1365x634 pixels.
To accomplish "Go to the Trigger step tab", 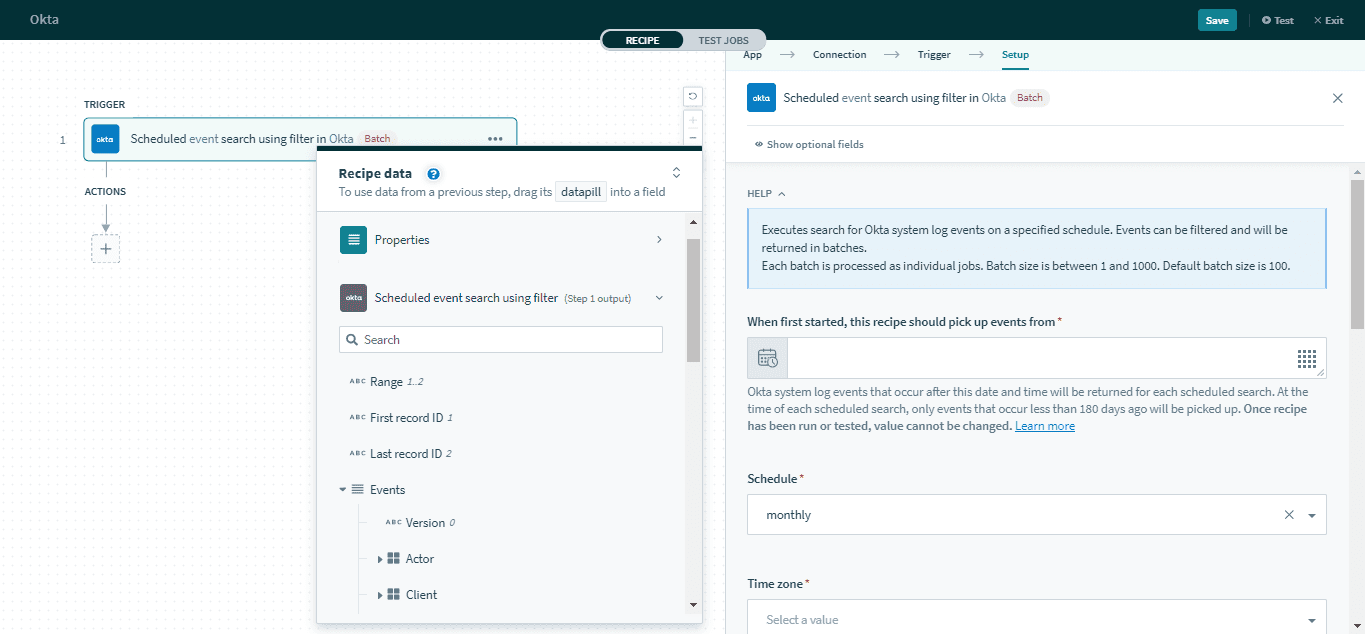I will [x=934, y=55].
